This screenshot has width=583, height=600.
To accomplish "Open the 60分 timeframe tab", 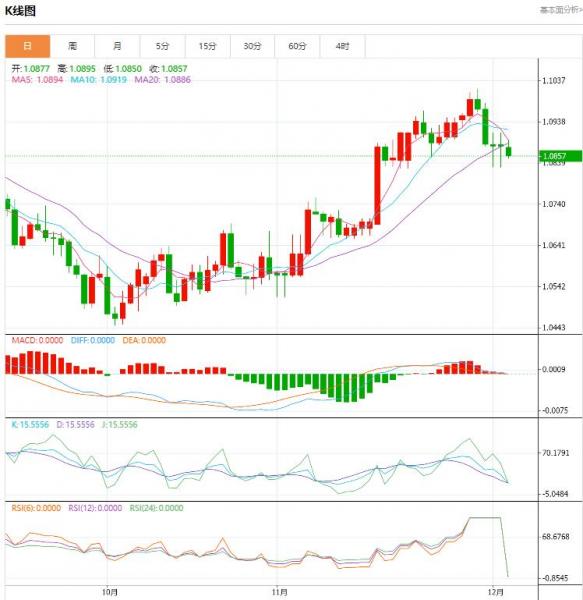I will pyautogui.click(x=297, y=46).
